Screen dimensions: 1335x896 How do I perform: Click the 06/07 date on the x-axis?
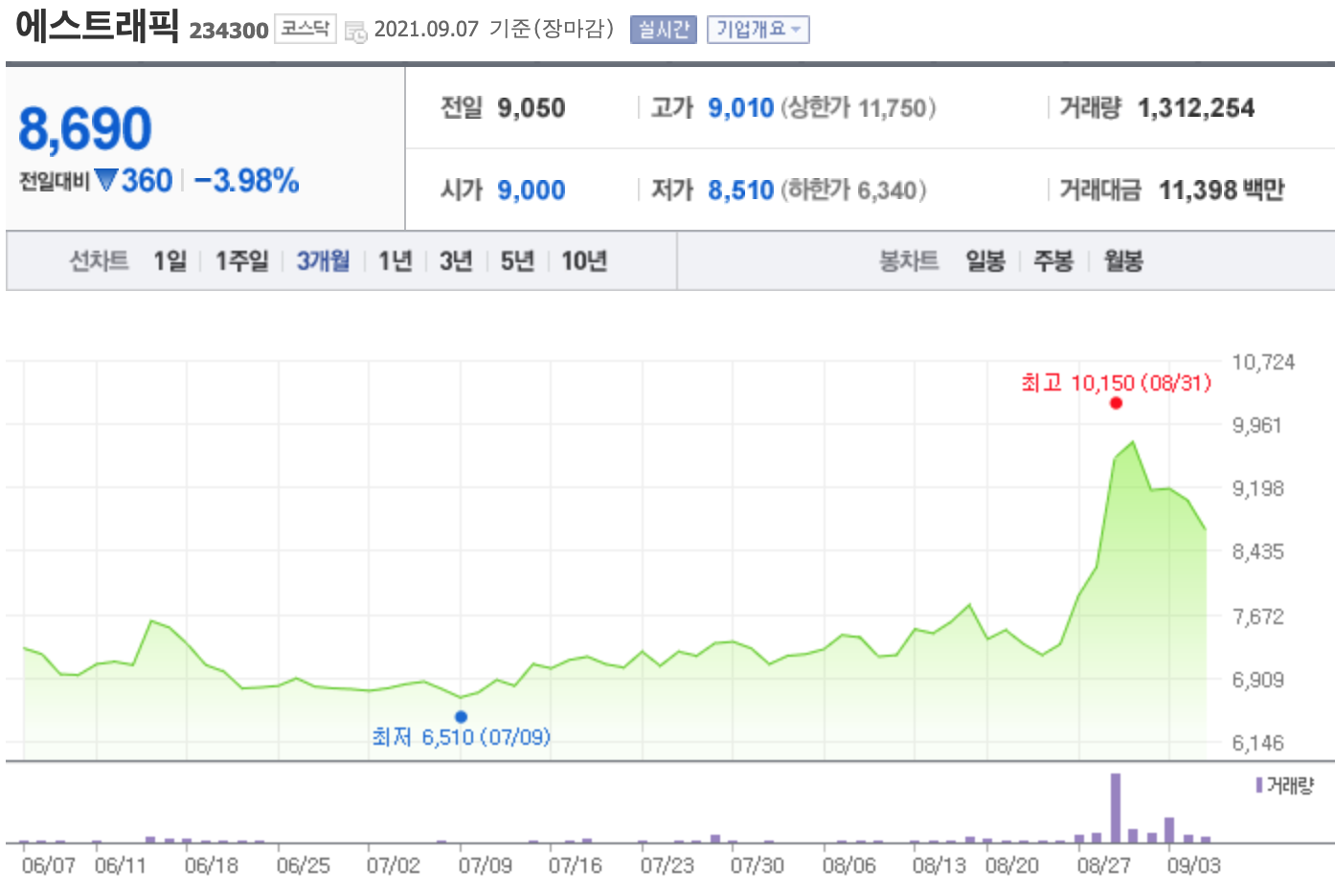click(x=48, y=865)
